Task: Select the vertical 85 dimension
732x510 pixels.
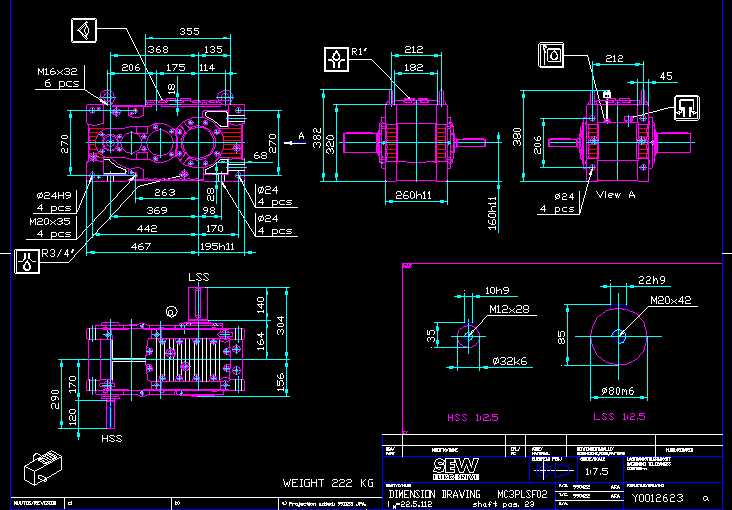Action: click(561, 337)
